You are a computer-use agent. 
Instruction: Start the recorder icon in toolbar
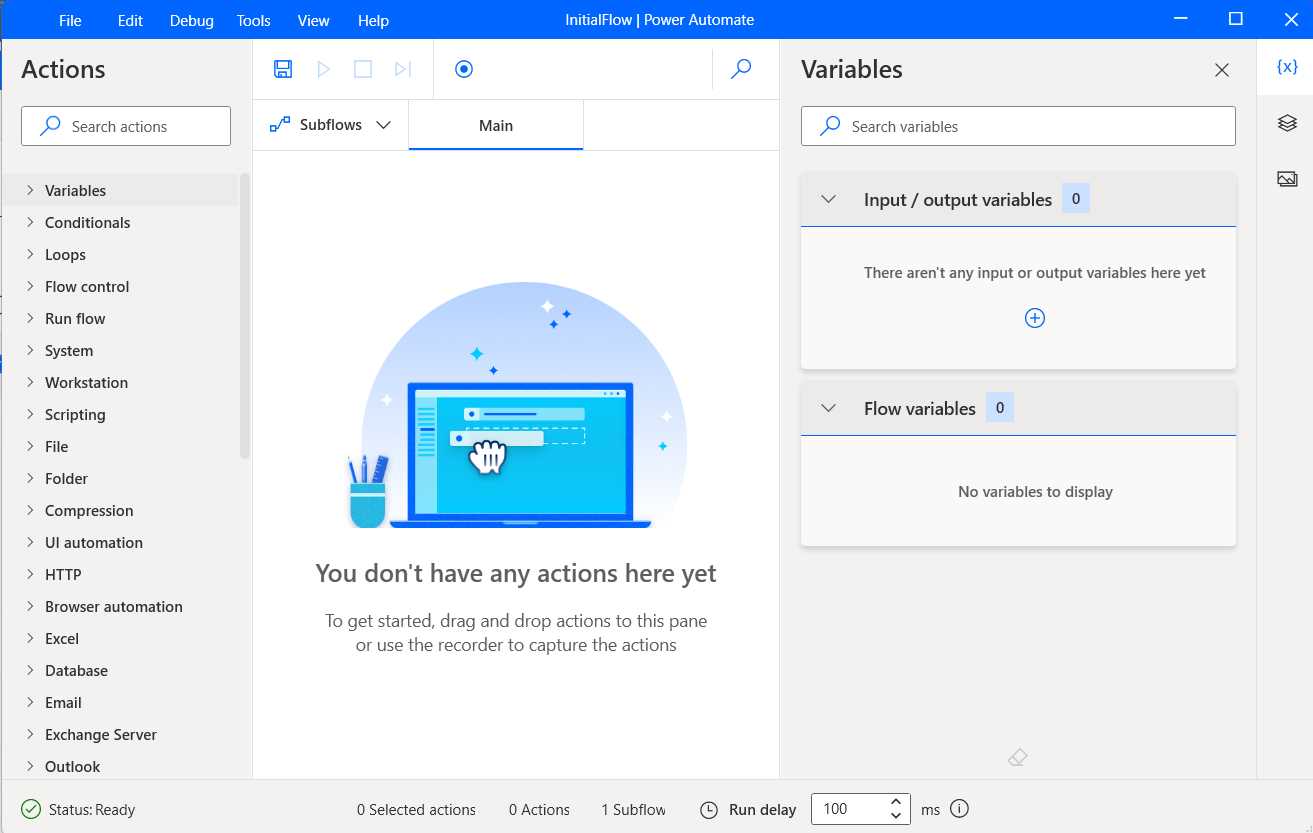coord(463,69)
